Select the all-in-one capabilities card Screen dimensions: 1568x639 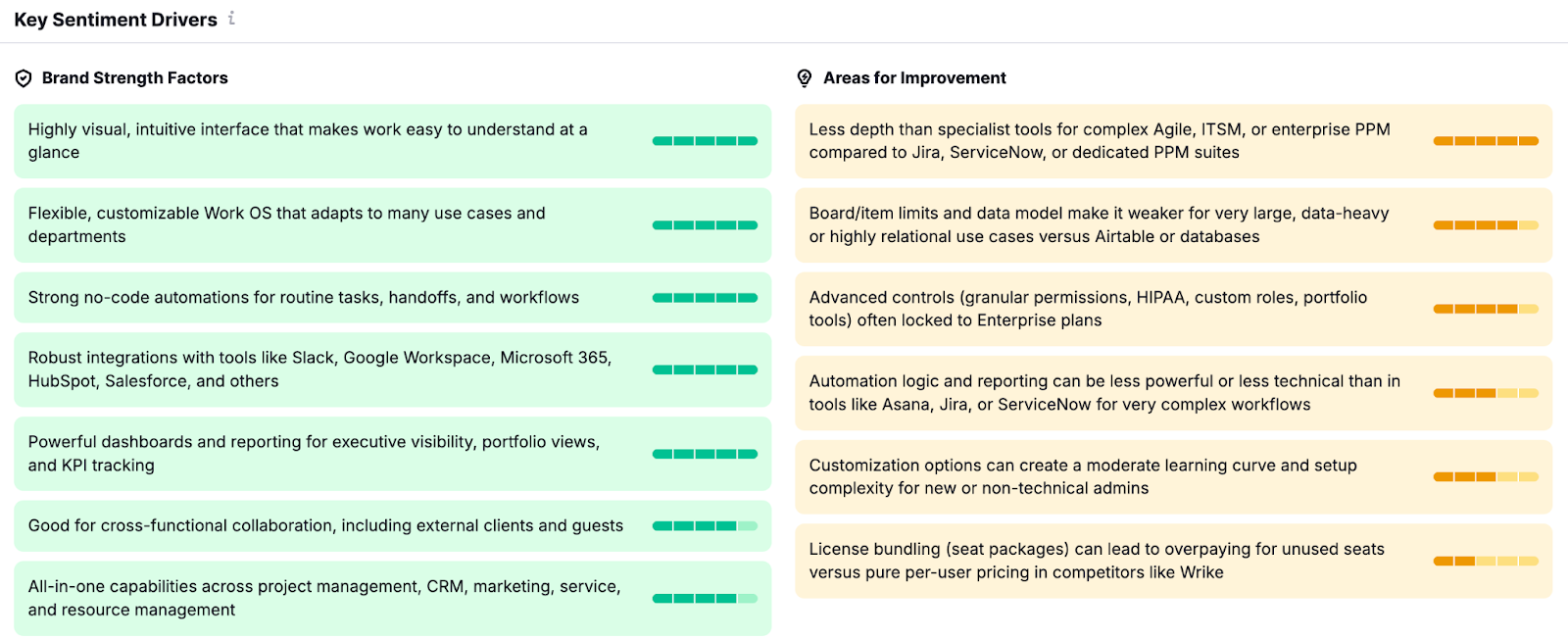point(392,598)
